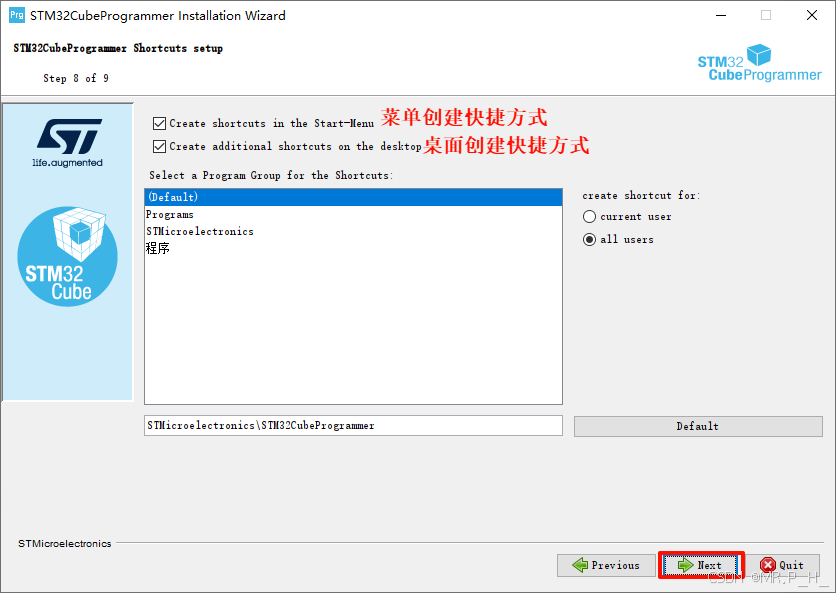Click the Prg app icon in title bar
The image size is (836, 593).
[17, 15]
